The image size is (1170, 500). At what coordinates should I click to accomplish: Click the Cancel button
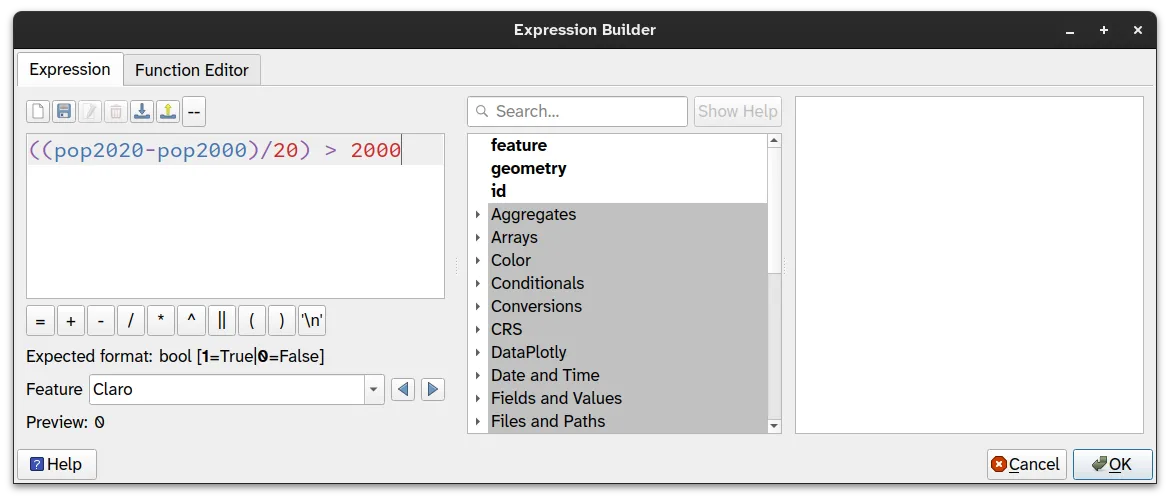(1025, 464)
